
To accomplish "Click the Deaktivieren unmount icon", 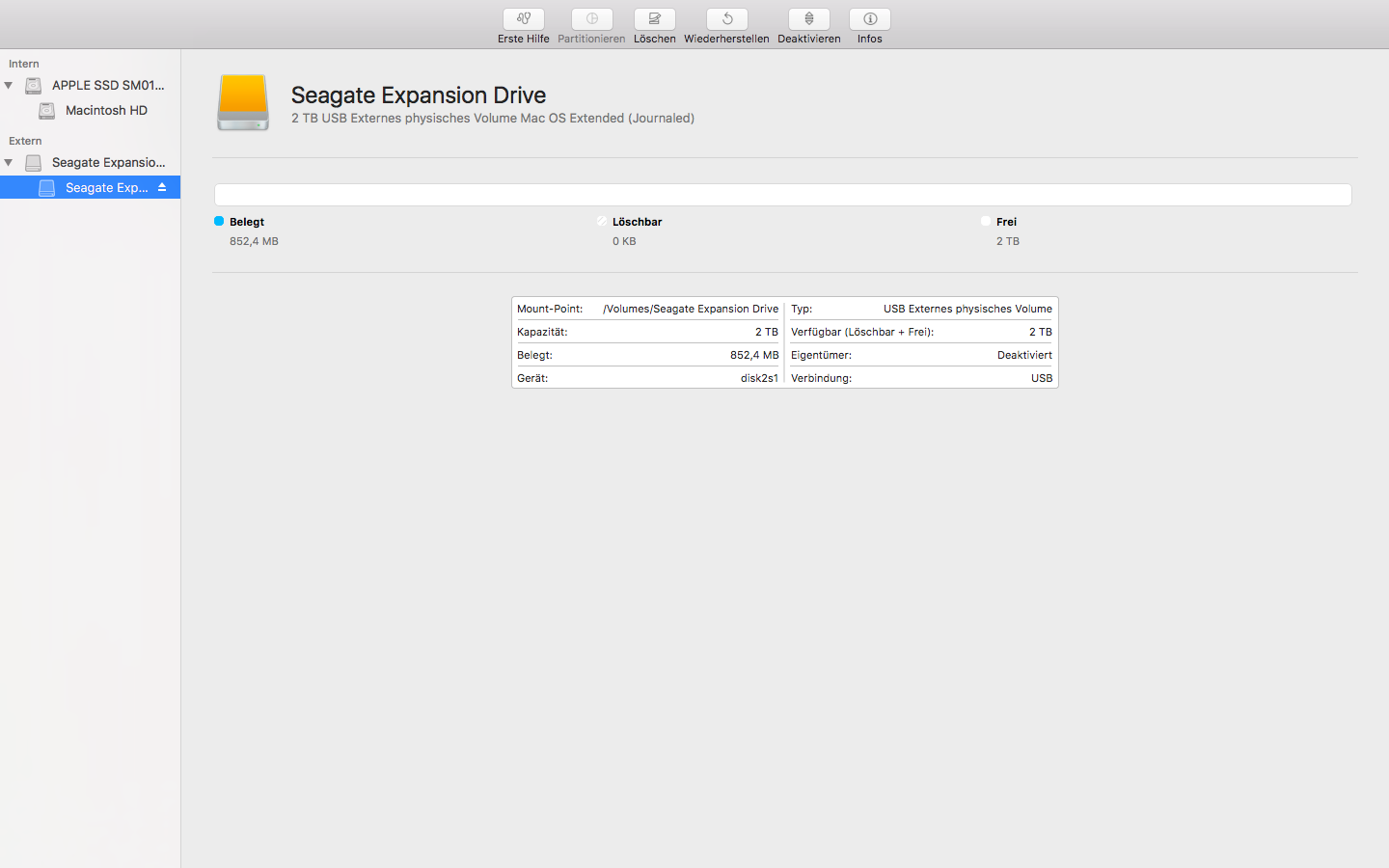I will (809, 19).
